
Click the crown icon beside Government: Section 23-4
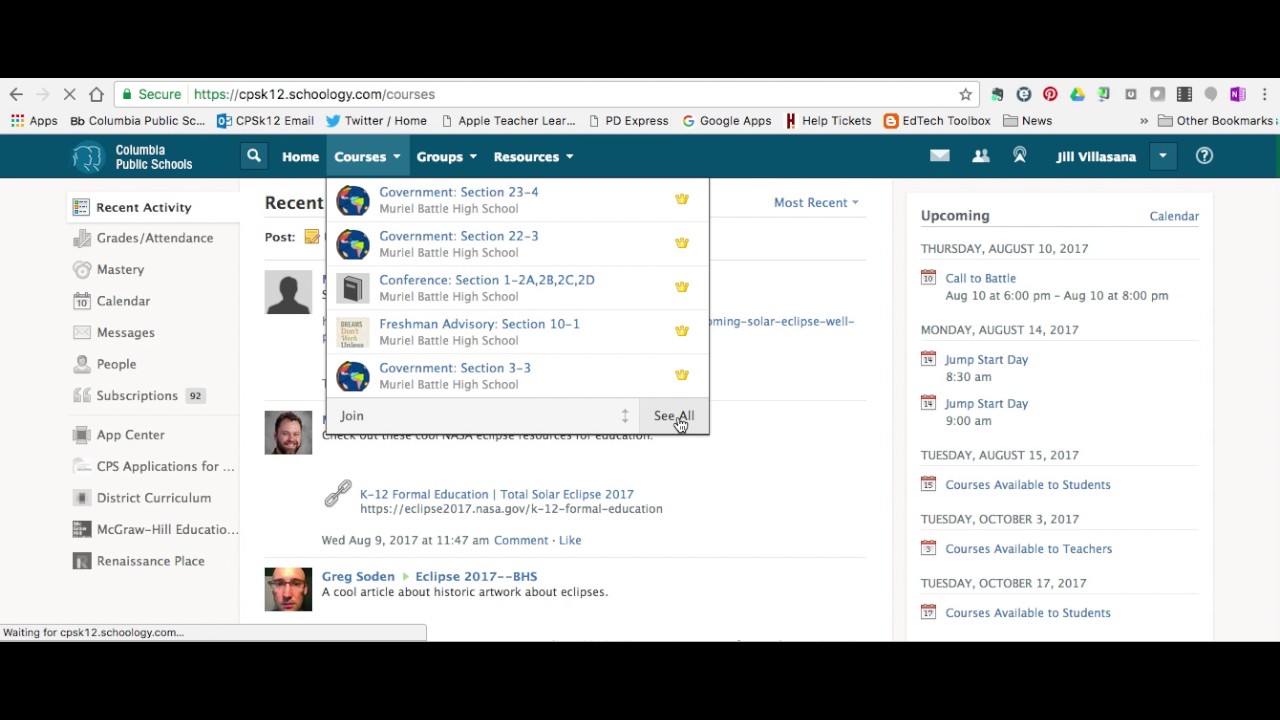[x=682, y=199]
